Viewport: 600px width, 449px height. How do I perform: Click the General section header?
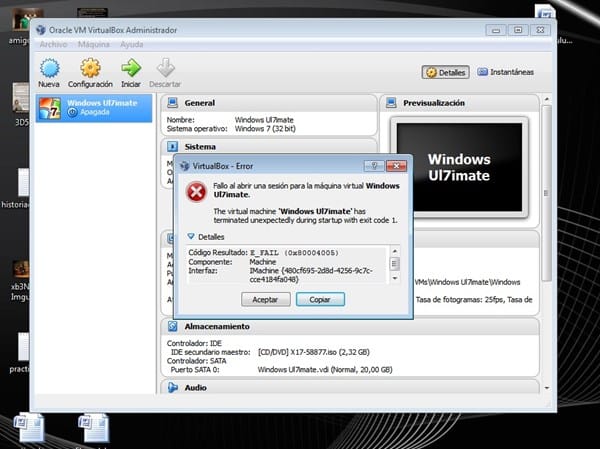[x=269, y=103]
